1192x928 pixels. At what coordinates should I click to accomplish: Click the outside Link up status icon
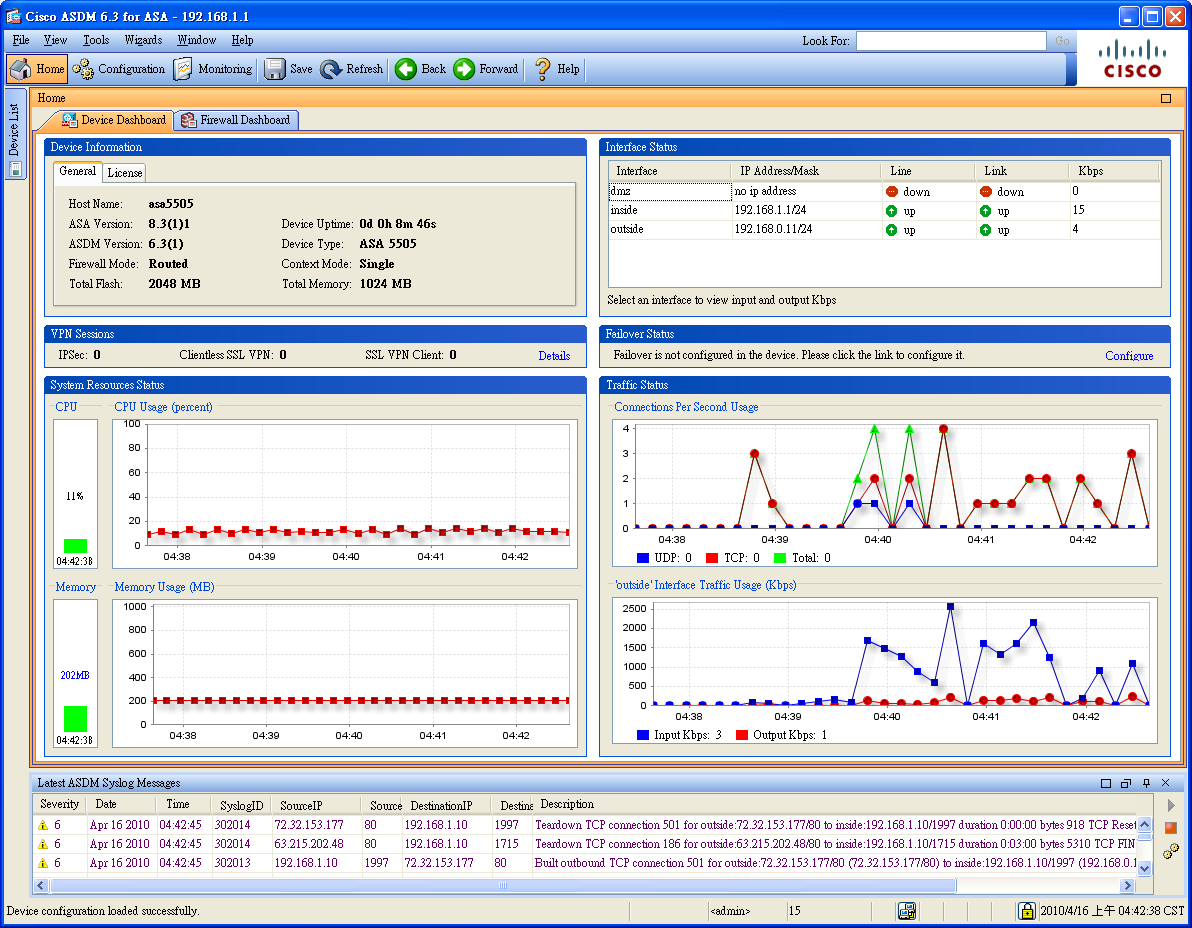(985, 230)
